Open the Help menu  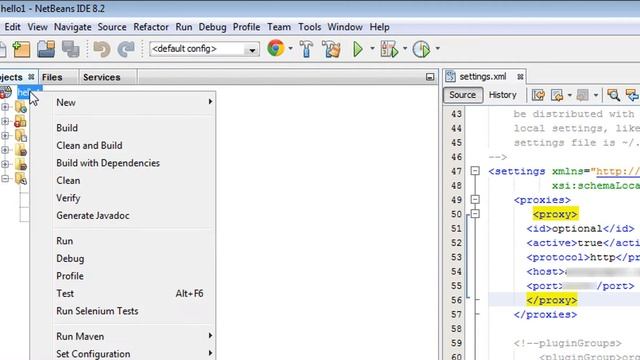tap(379, 27)
